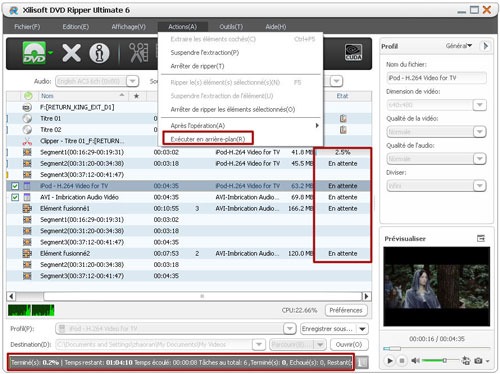Click the Ouvrir(O) button
Viewport: 500px width, 374px height.
tap(349, 344)
